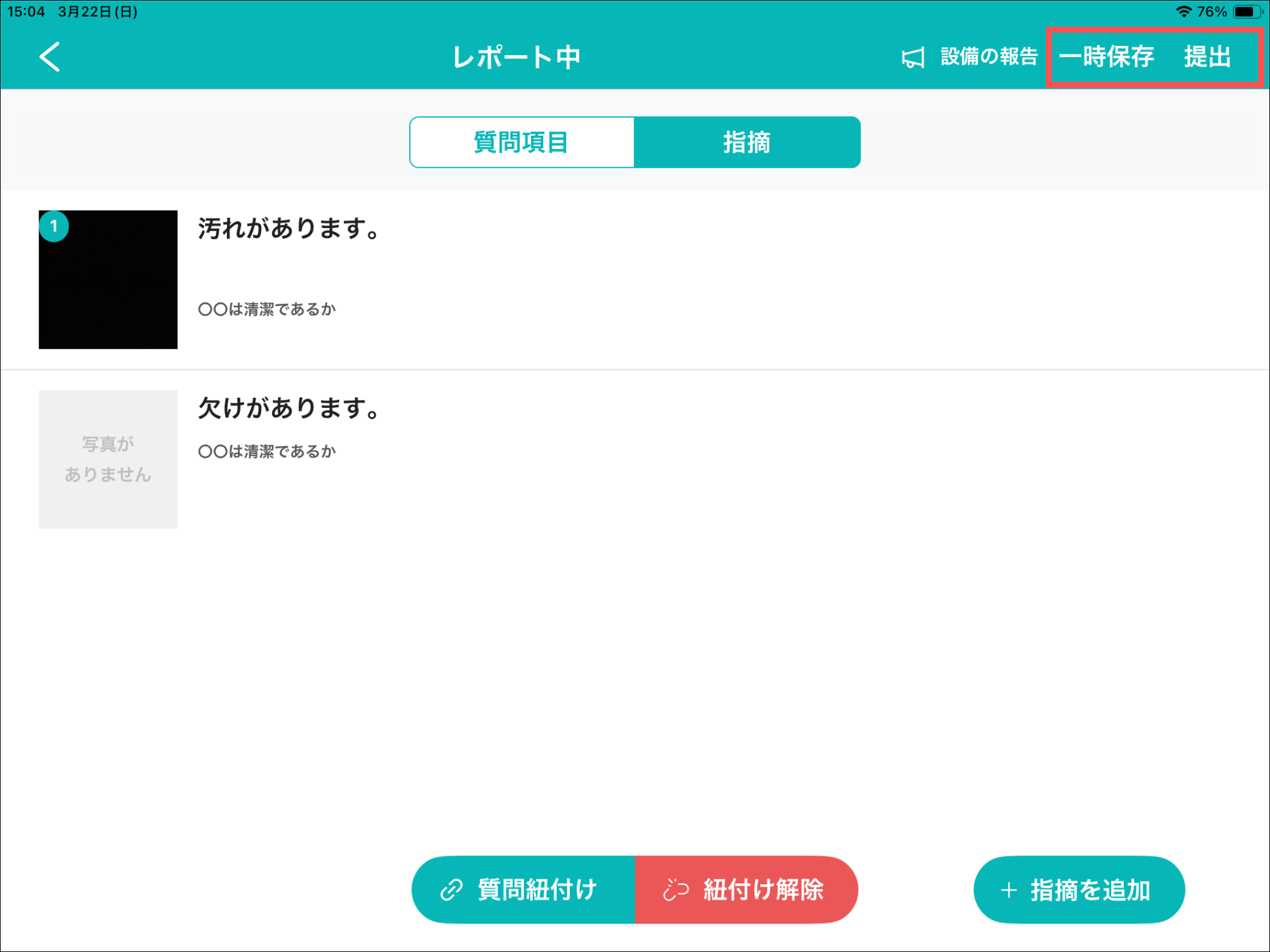The width and height of the screenshot is (1270, 952).
Task: Tap the back arrow icon
Action: pyautogui.click(x=50, y=57)
